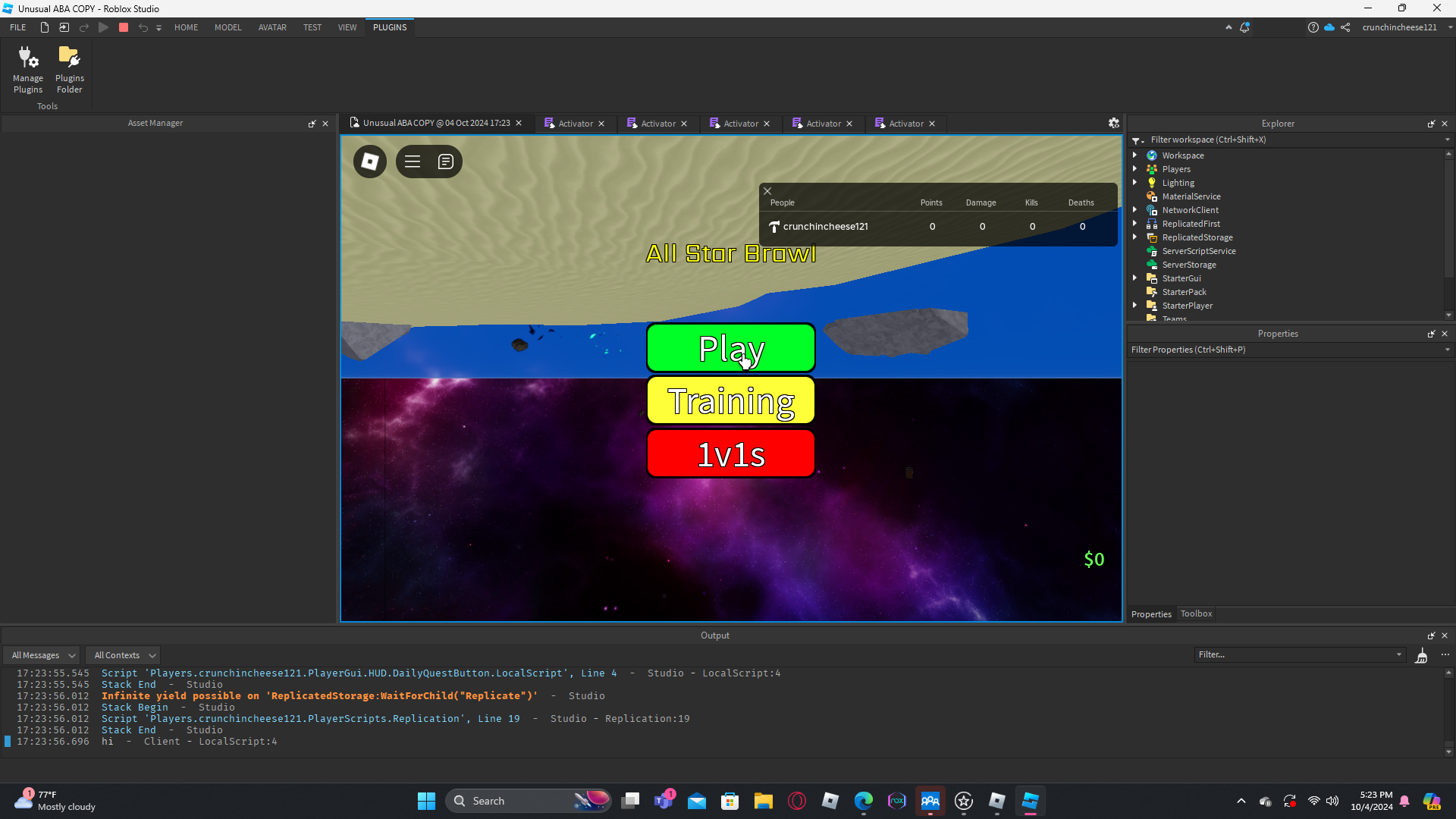This screenshot has width=1456, height=819.
Task: Select ServerStorage in the Explorer
Action: point(1188,265)
